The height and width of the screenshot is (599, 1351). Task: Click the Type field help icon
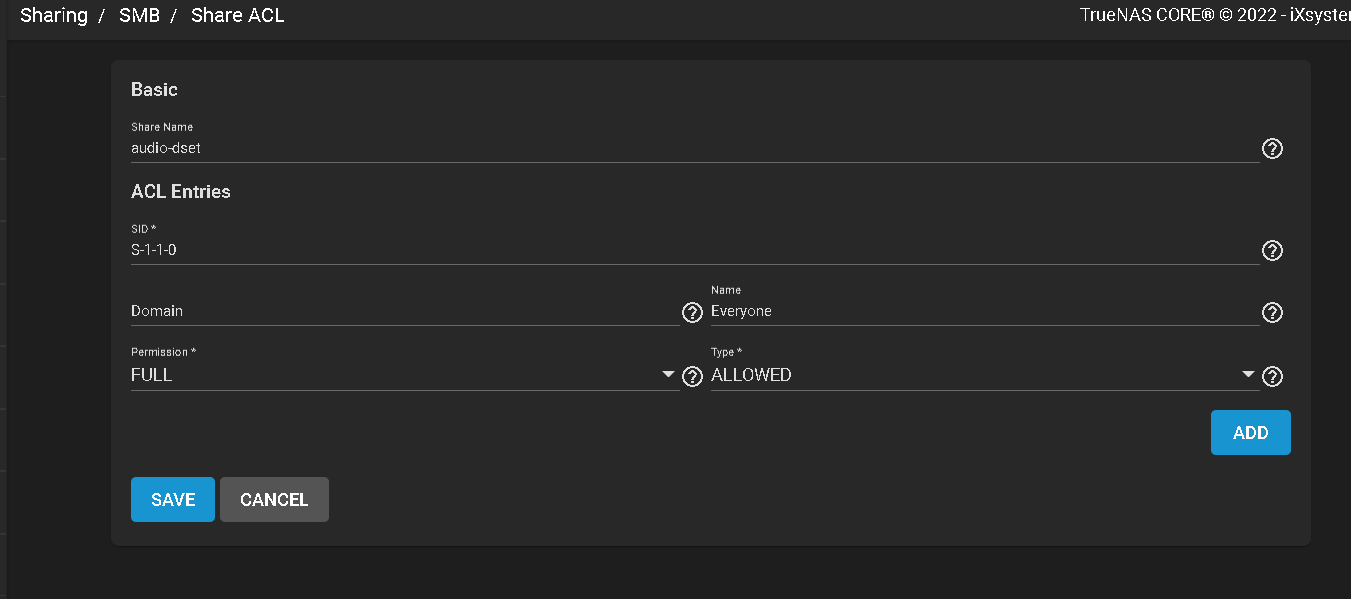1272,376
